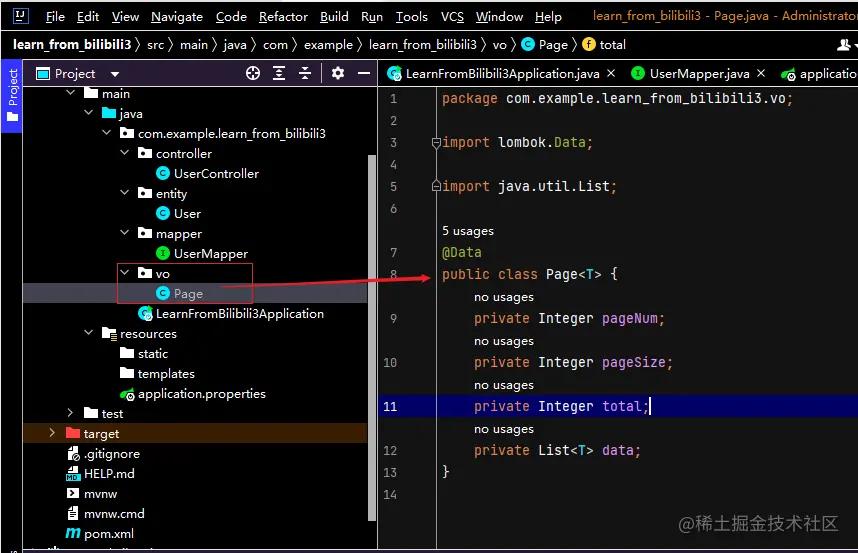Click the Collapse All icon in Project panel

tap(305, 73)
